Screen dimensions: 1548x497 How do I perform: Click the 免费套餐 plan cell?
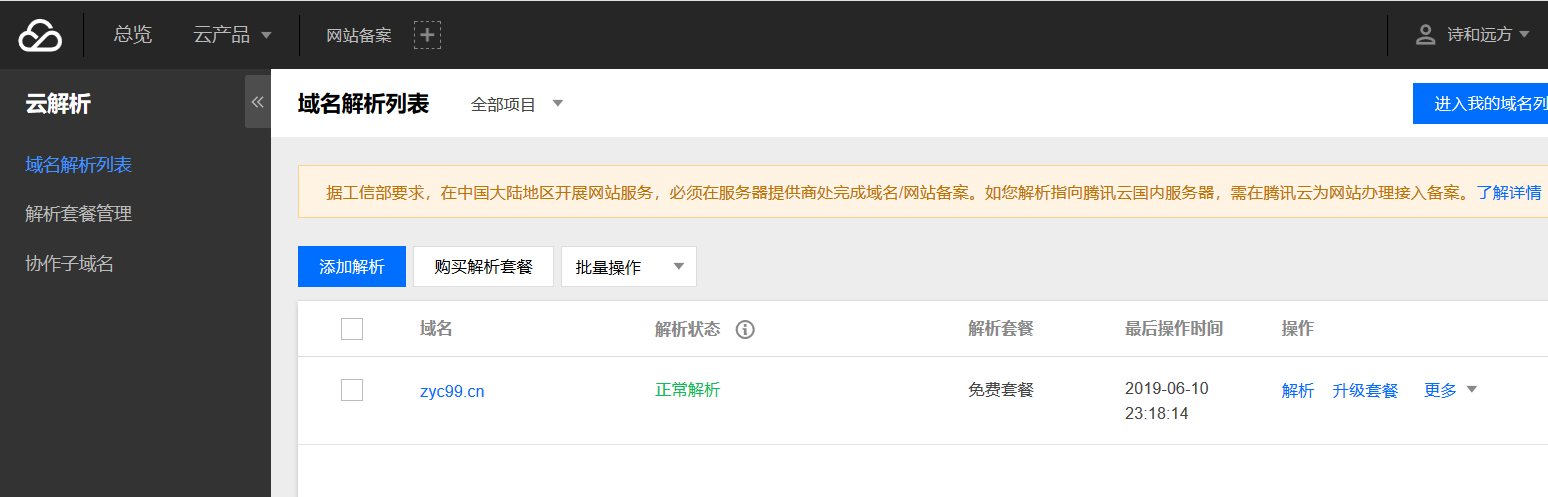coord(1001,389)
